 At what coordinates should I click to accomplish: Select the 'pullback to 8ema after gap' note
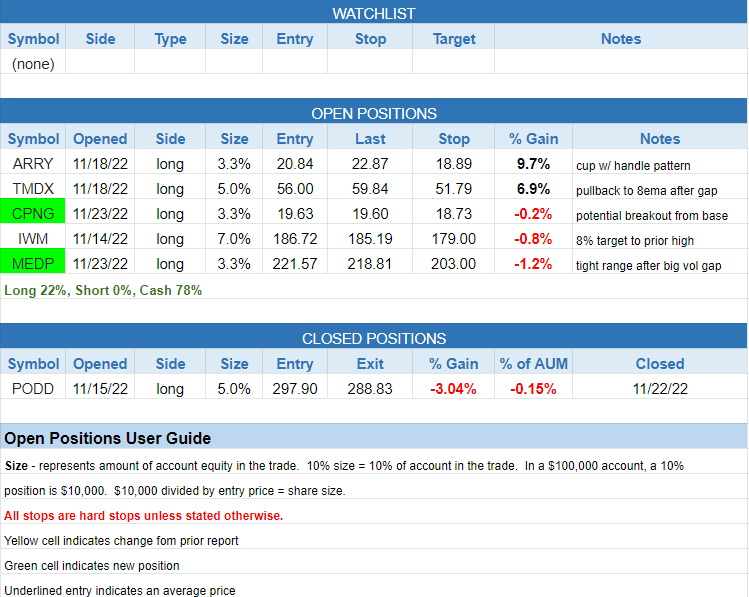coord(647,191)
